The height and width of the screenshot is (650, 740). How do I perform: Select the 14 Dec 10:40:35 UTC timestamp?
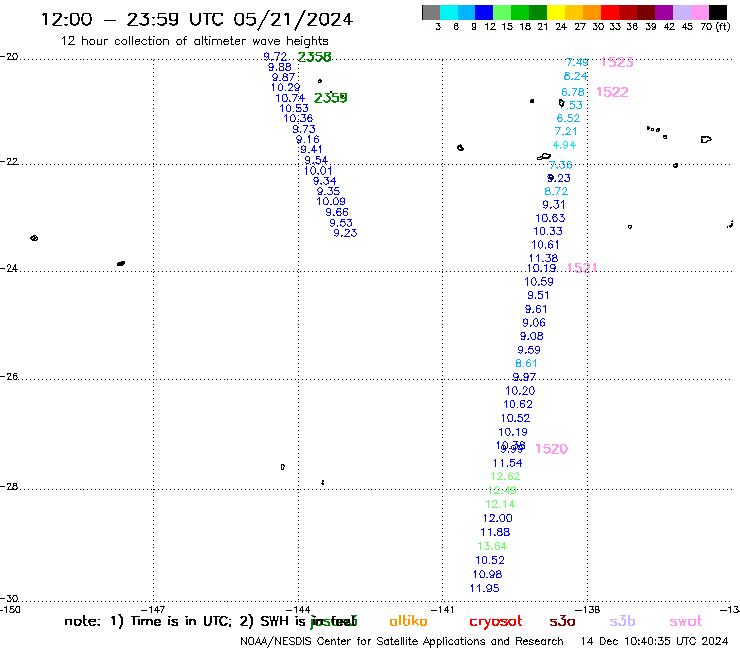654,641
